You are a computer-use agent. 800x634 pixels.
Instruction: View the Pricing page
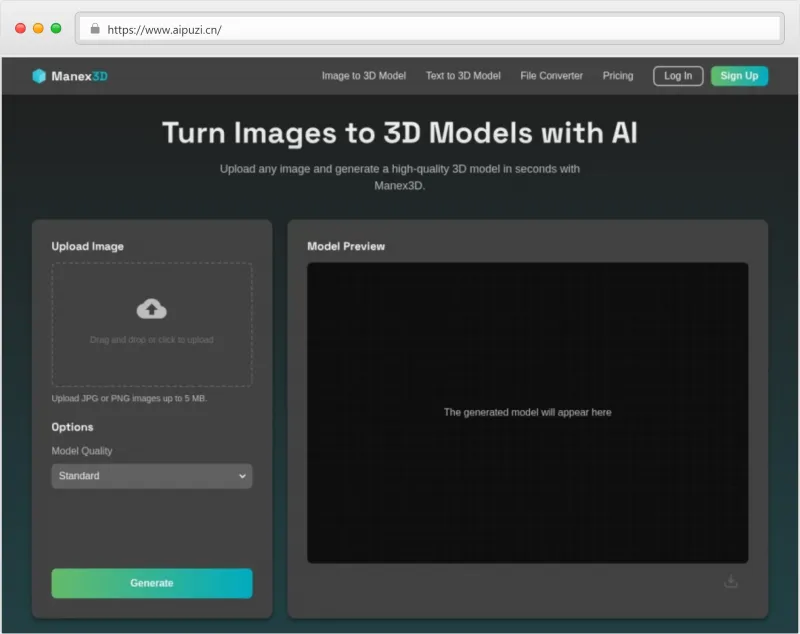pyautogui.click(x=618, y=75)
